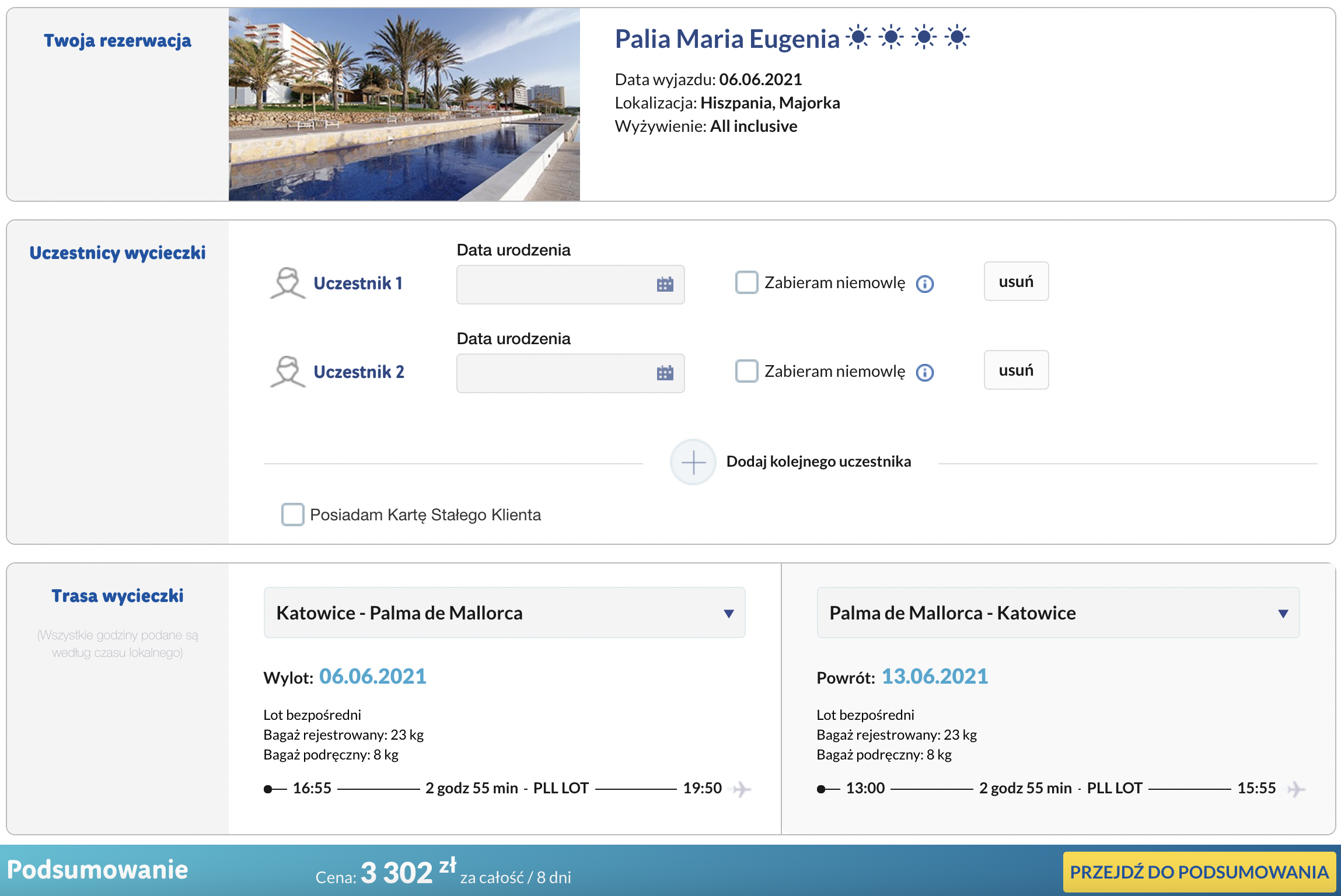
Task: Remove Uczestnik 2 with usuń button
Action: (1016, 370)
